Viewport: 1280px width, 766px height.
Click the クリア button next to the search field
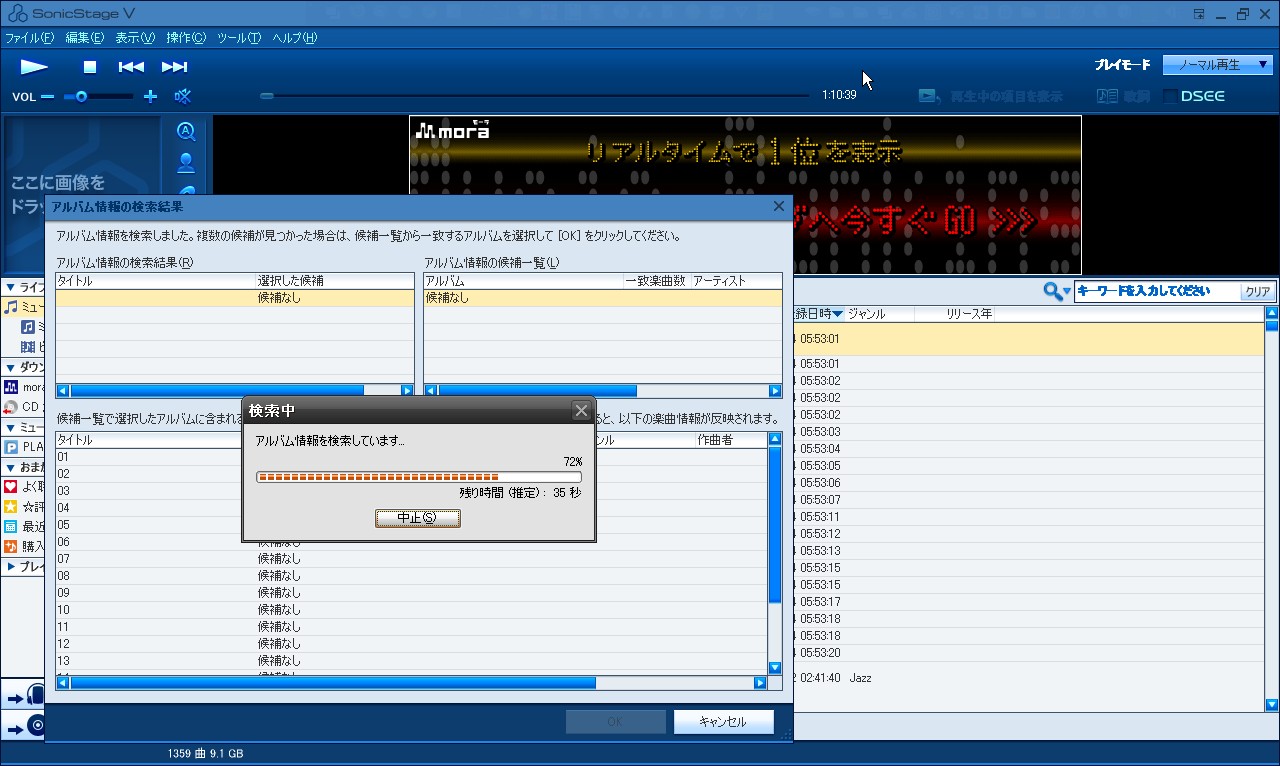tap(1257, 292)
